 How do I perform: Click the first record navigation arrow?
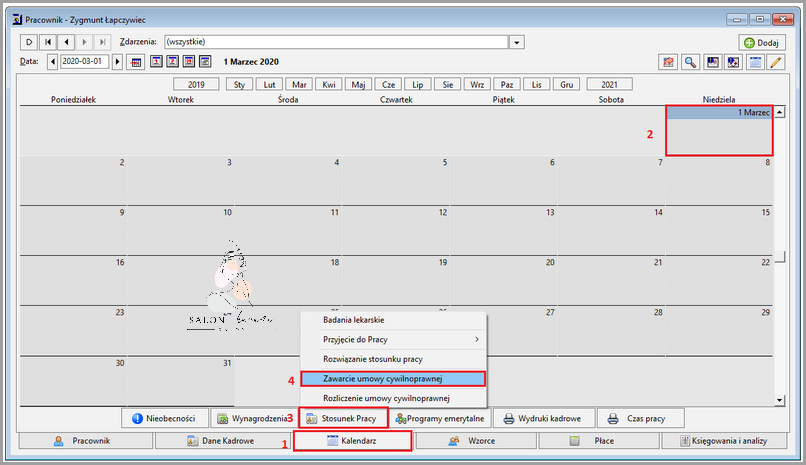48,42
